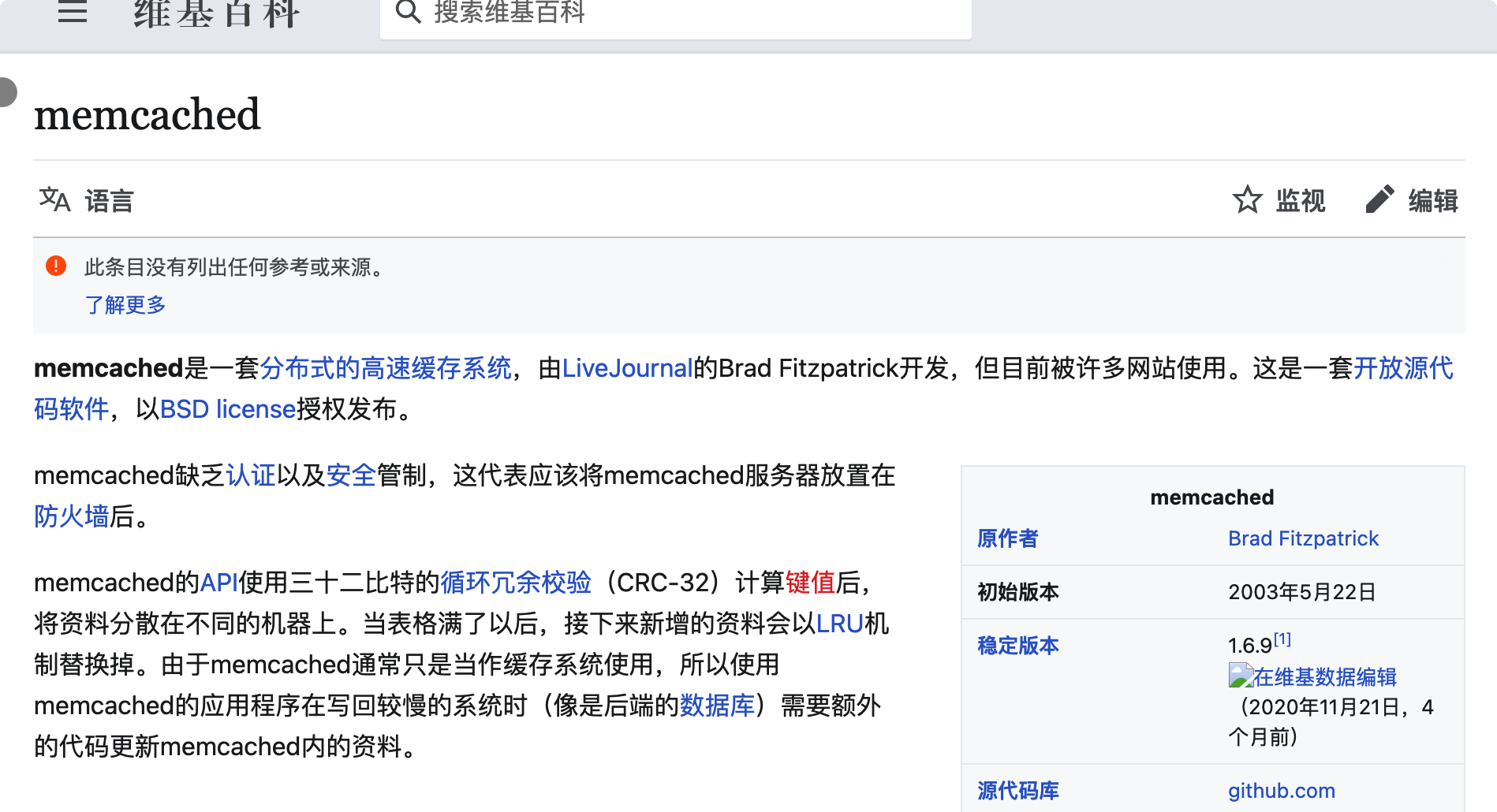Open the 安全 link
This screenshot has width=1497, height=812.
point(351,475)
